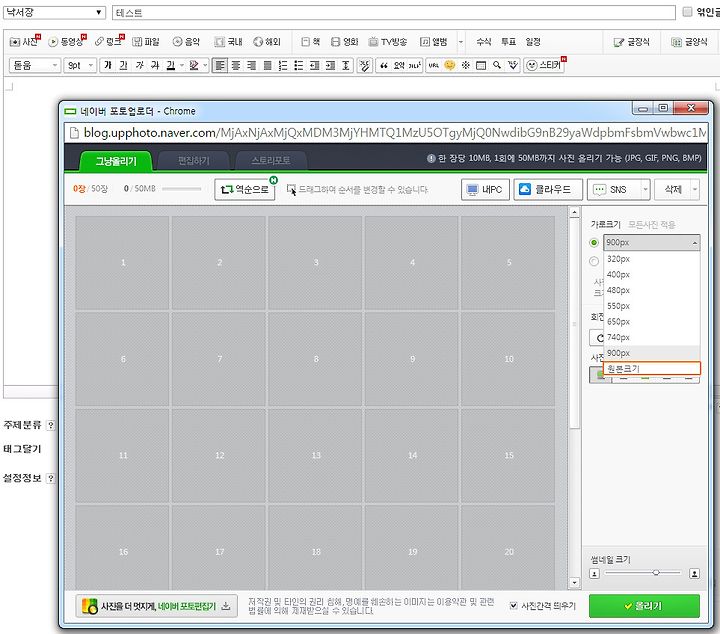
Task: Click the photo grid scrollbar down arrow
Action: [574, 583]
